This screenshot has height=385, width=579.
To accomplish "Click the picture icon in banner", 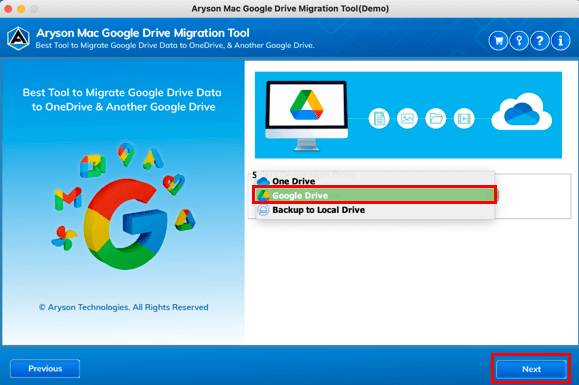I will pyautogui.click(x=407, y=118).
